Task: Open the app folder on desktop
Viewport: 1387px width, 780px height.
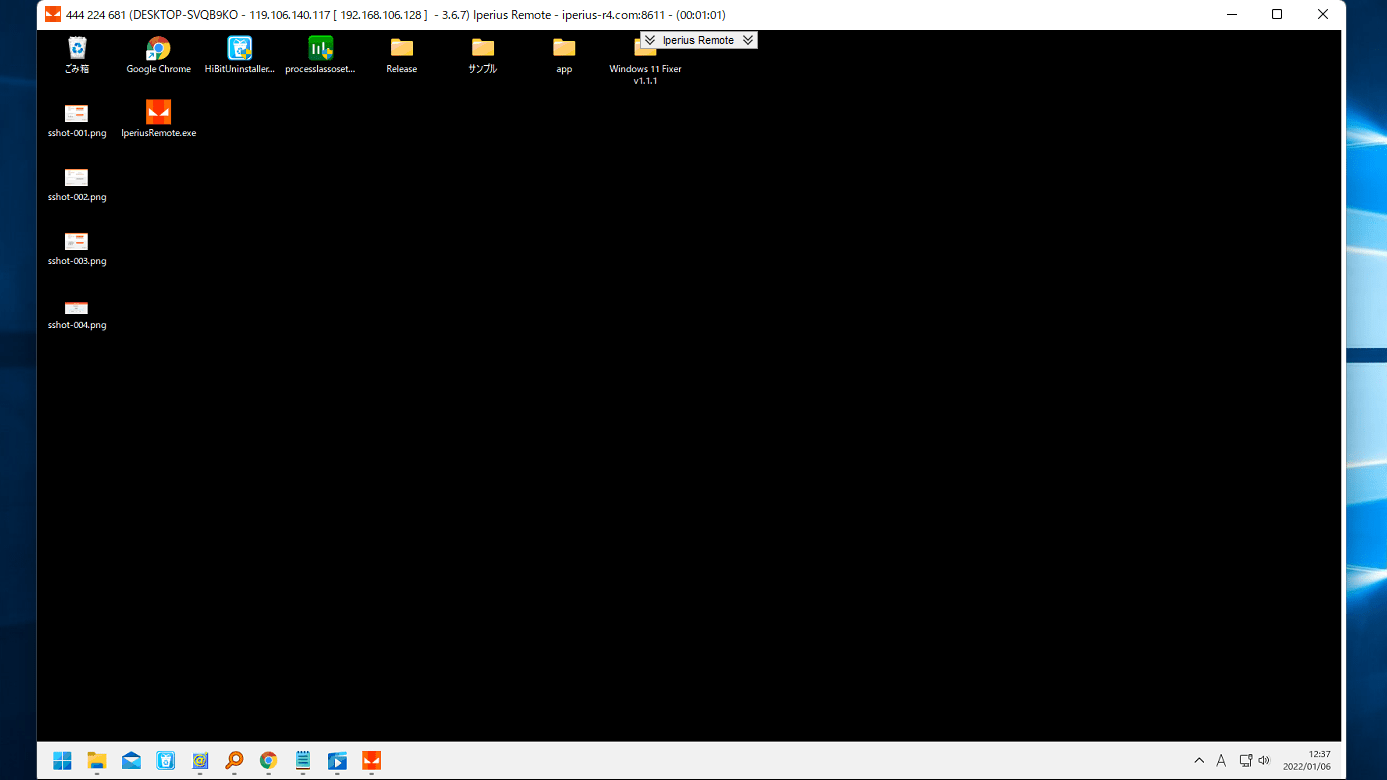Action: (564, 55)
